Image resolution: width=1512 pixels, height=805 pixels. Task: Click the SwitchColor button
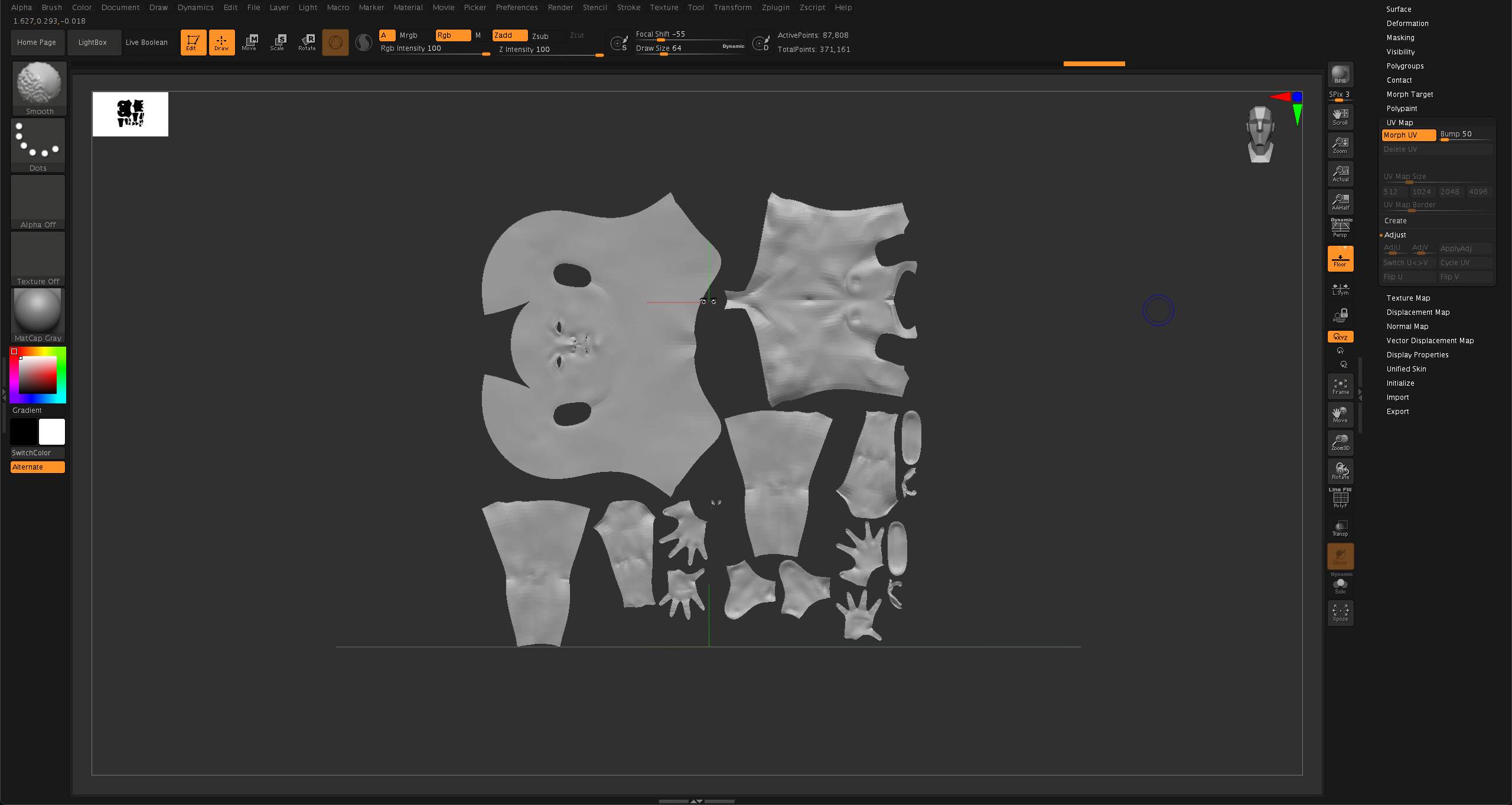(38, 453)
